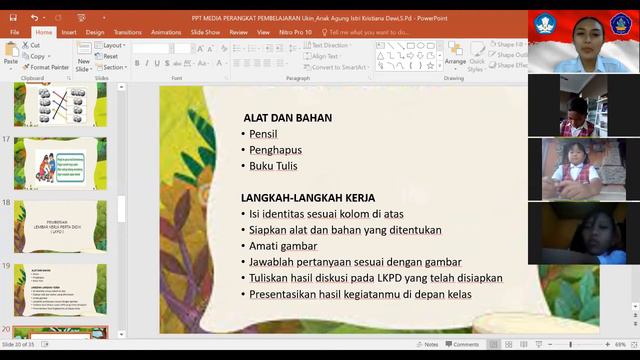The image size is (640, 360).
Task: Switch to the Design tab
Action: point(95,32)
